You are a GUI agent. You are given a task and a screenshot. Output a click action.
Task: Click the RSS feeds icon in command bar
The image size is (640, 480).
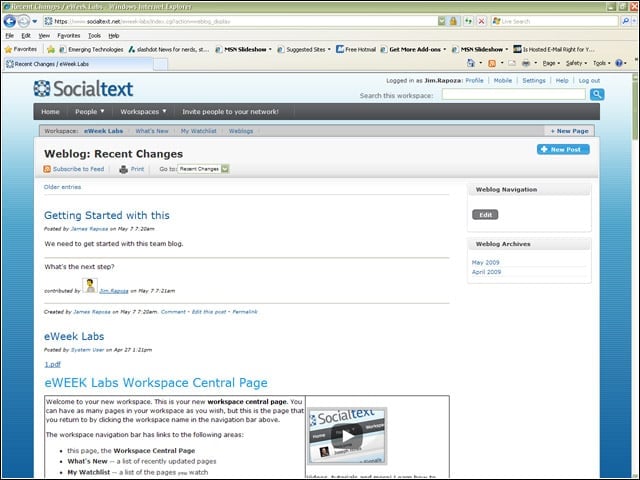point(492,63)
